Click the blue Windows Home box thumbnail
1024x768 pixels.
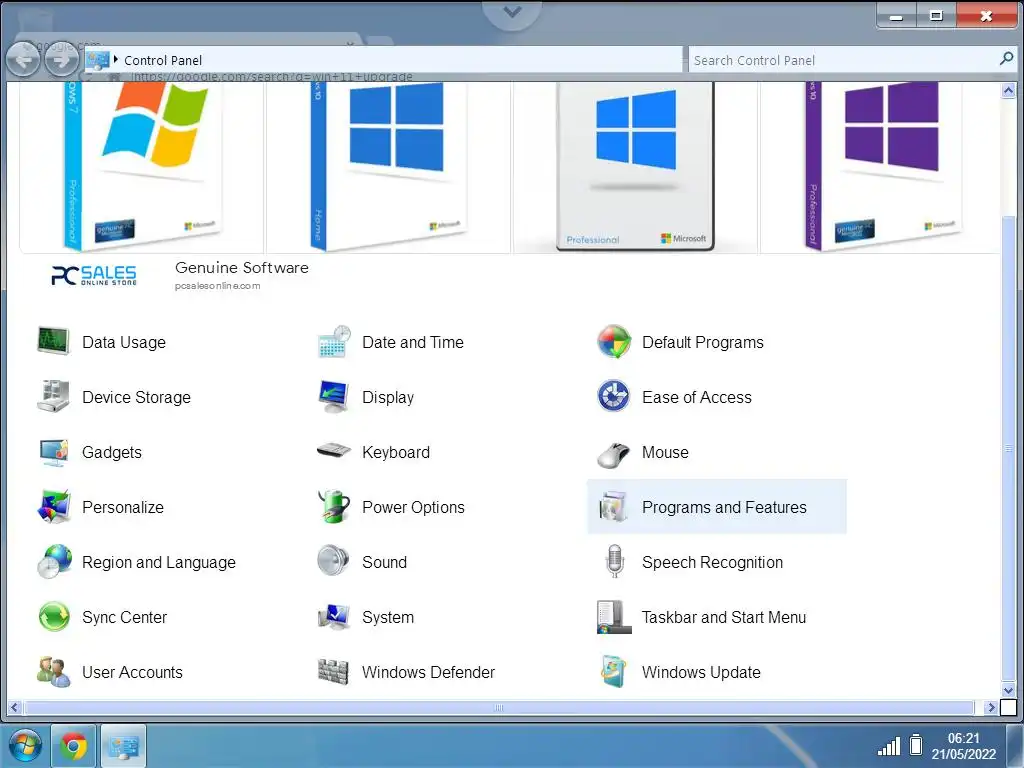388,167
